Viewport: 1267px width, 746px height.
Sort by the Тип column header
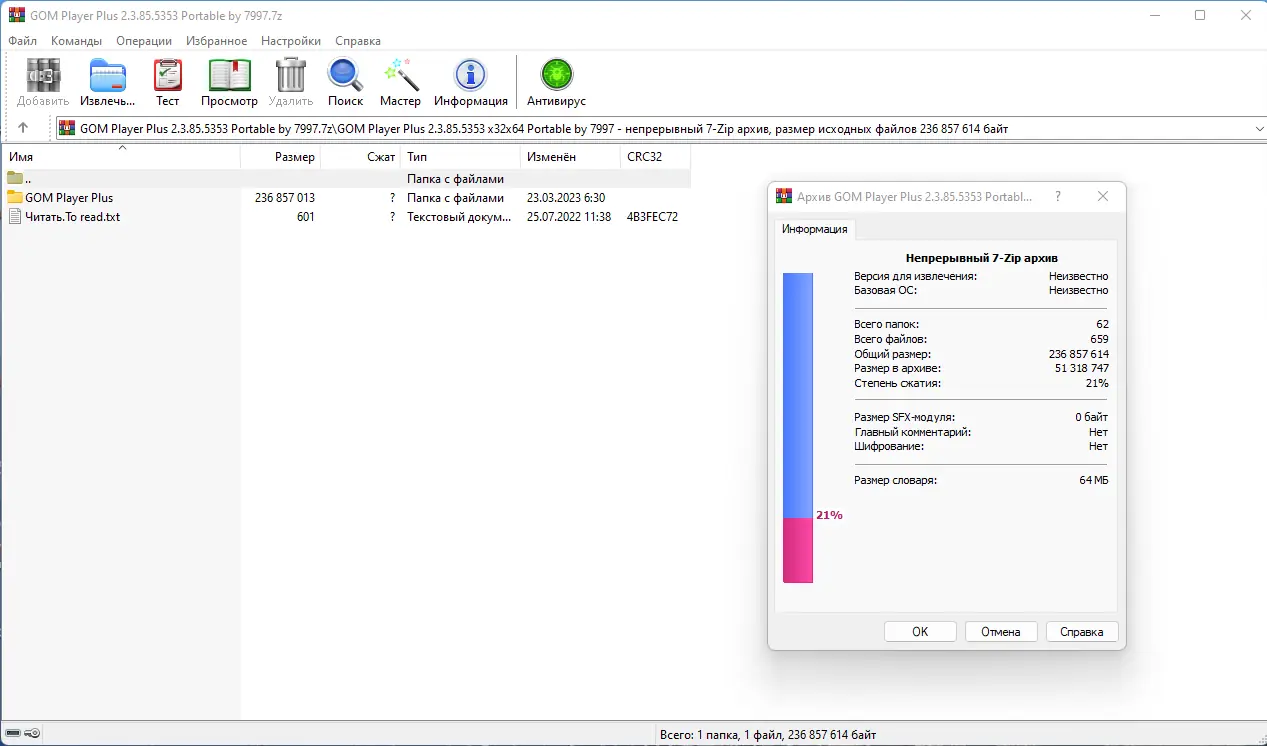[x=461, y=157]
